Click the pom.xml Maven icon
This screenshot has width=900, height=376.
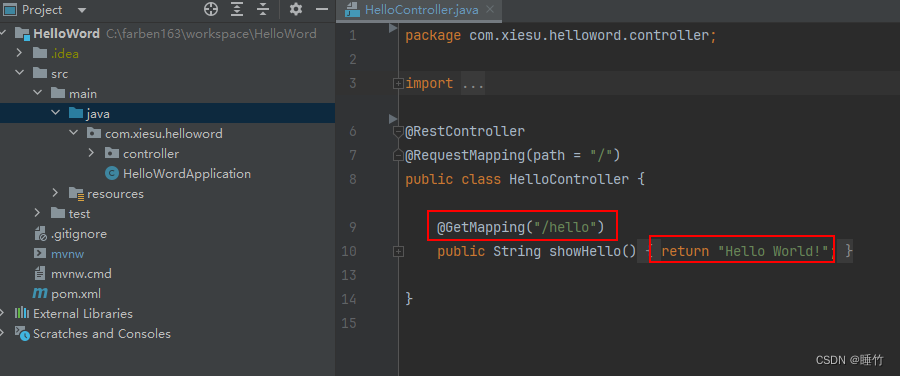click(40, 293)
